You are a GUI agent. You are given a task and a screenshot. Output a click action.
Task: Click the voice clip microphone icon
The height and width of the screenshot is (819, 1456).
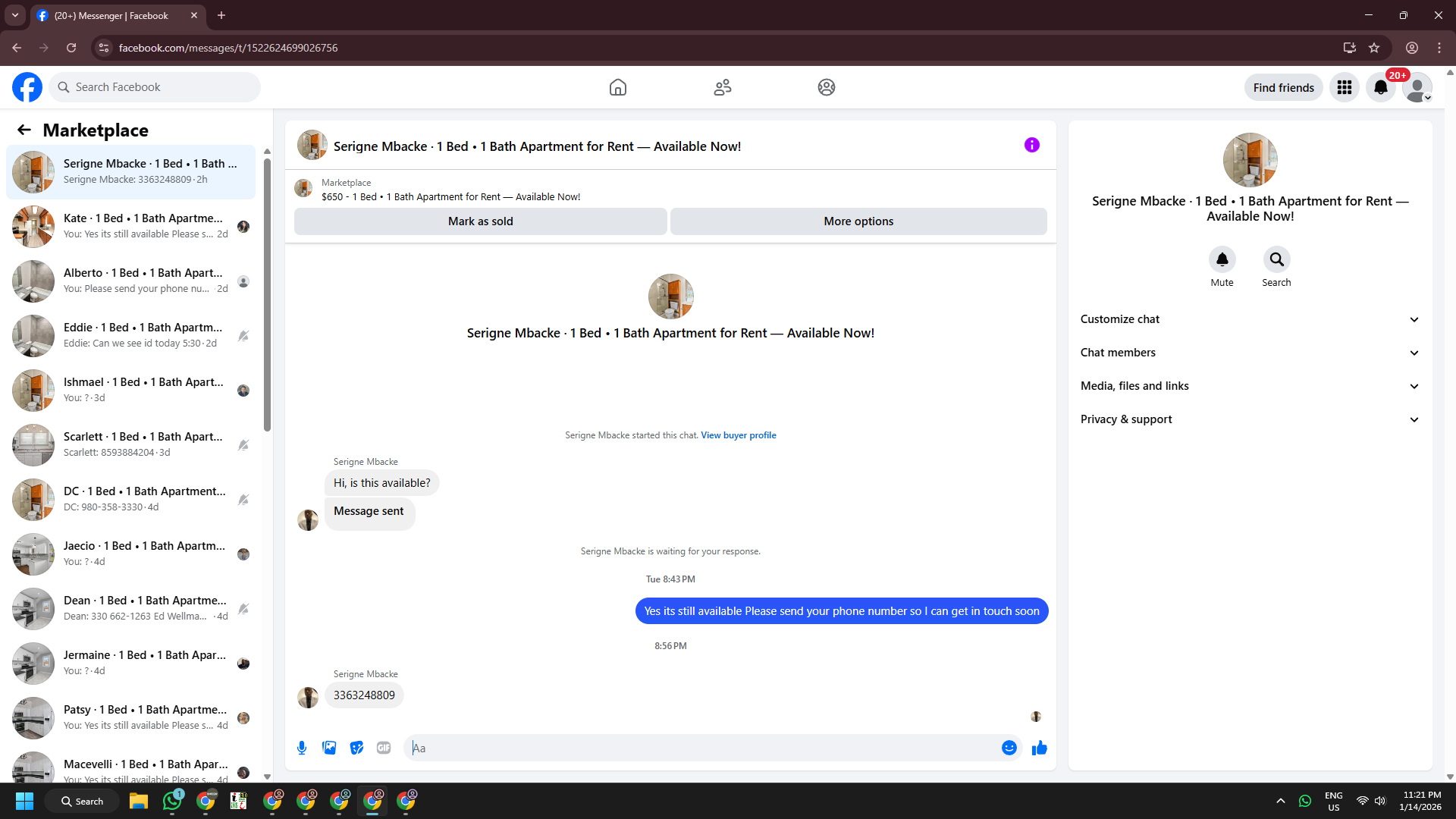click(x=302, y=748)
